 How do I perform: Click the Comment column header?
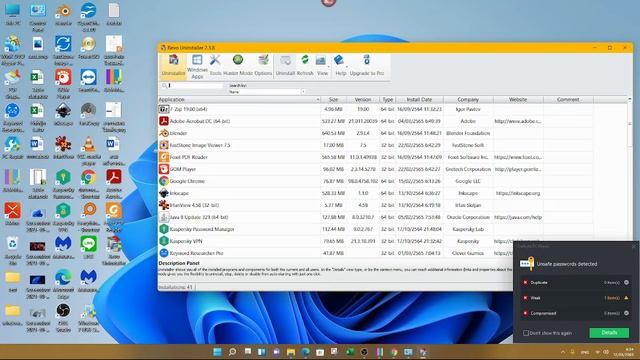(568, 100)
